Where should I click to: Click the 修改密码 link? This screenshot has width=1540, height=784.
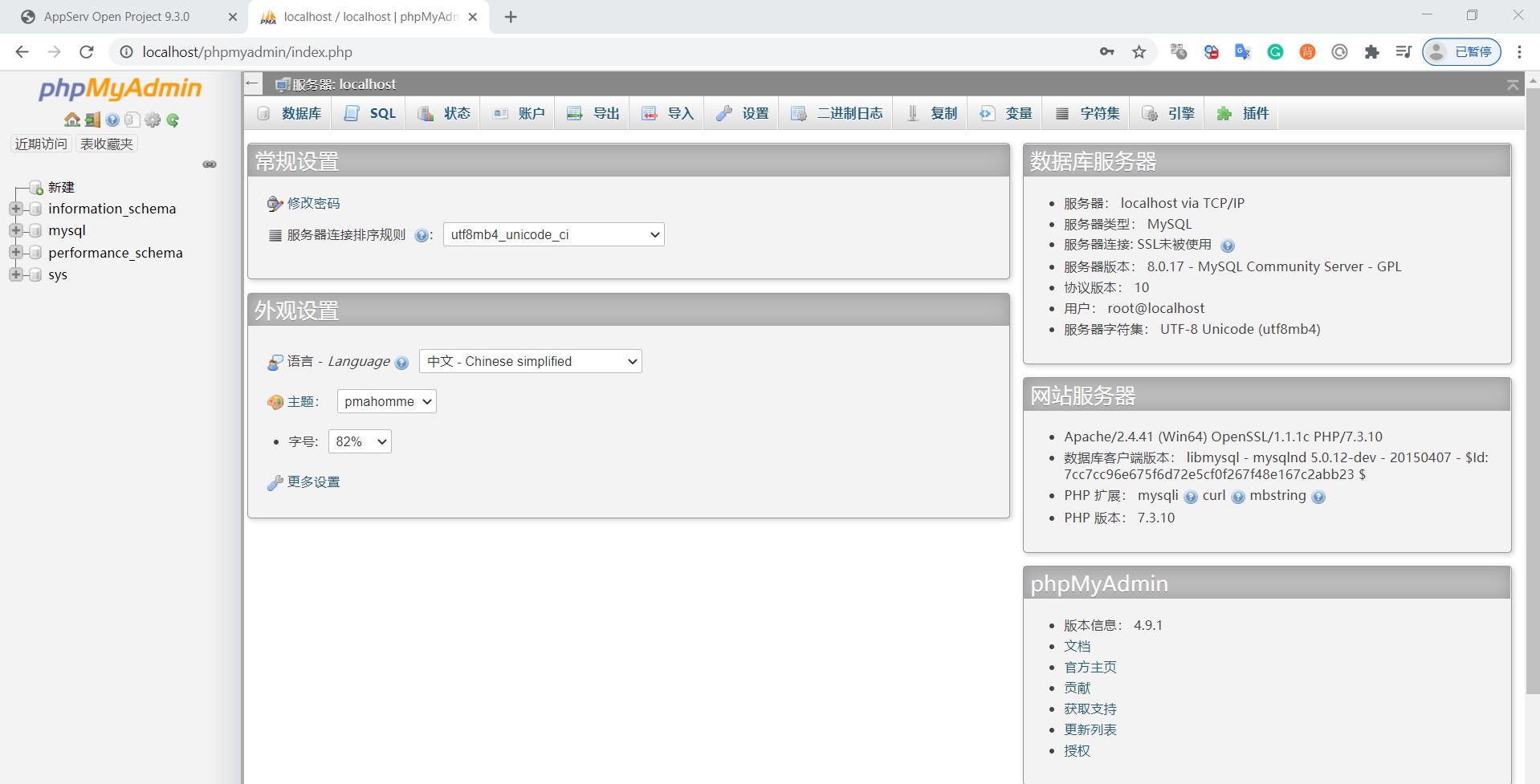[x=313, y=203]
